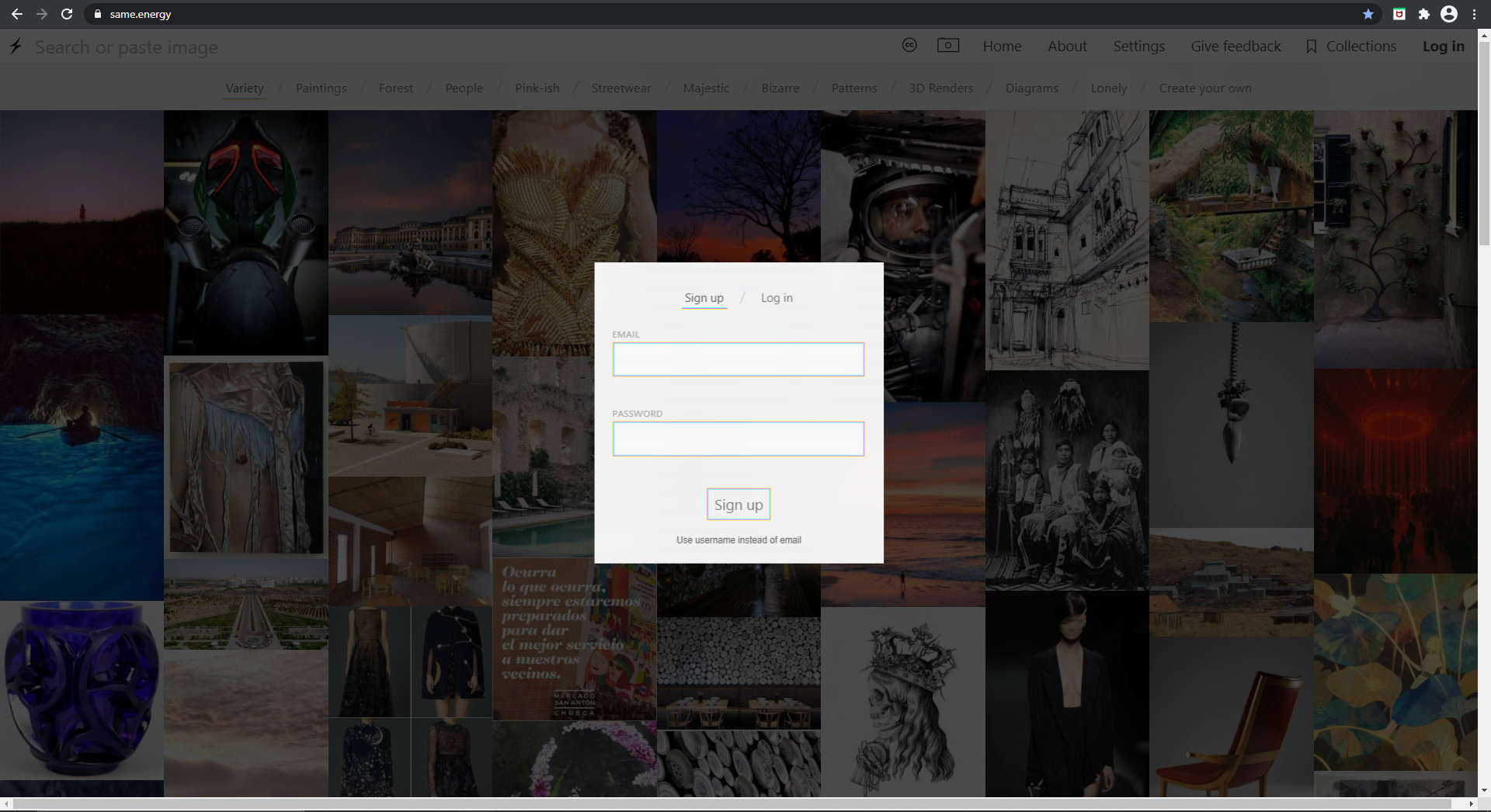
Task: Select the 3D Renders feed tab
Action: click(x=941, y=88)
